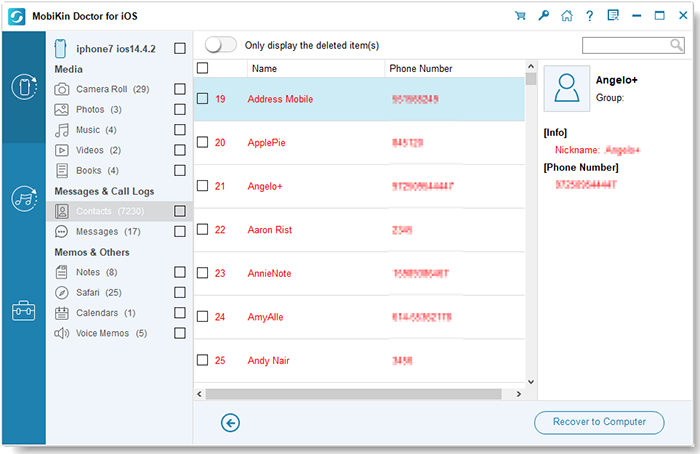Click the search magnifier icon

tap(676, 45)
